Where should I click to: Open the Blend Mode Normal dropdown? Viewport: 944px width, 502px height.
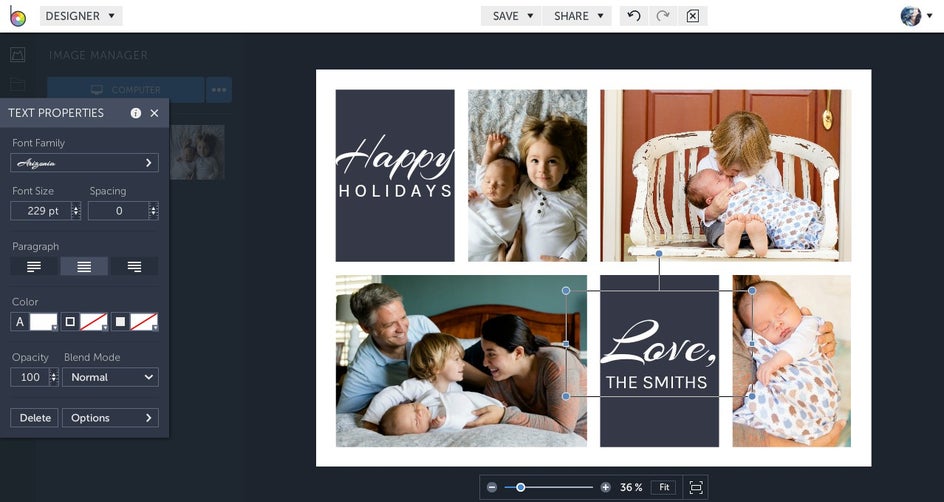[110, 377]
